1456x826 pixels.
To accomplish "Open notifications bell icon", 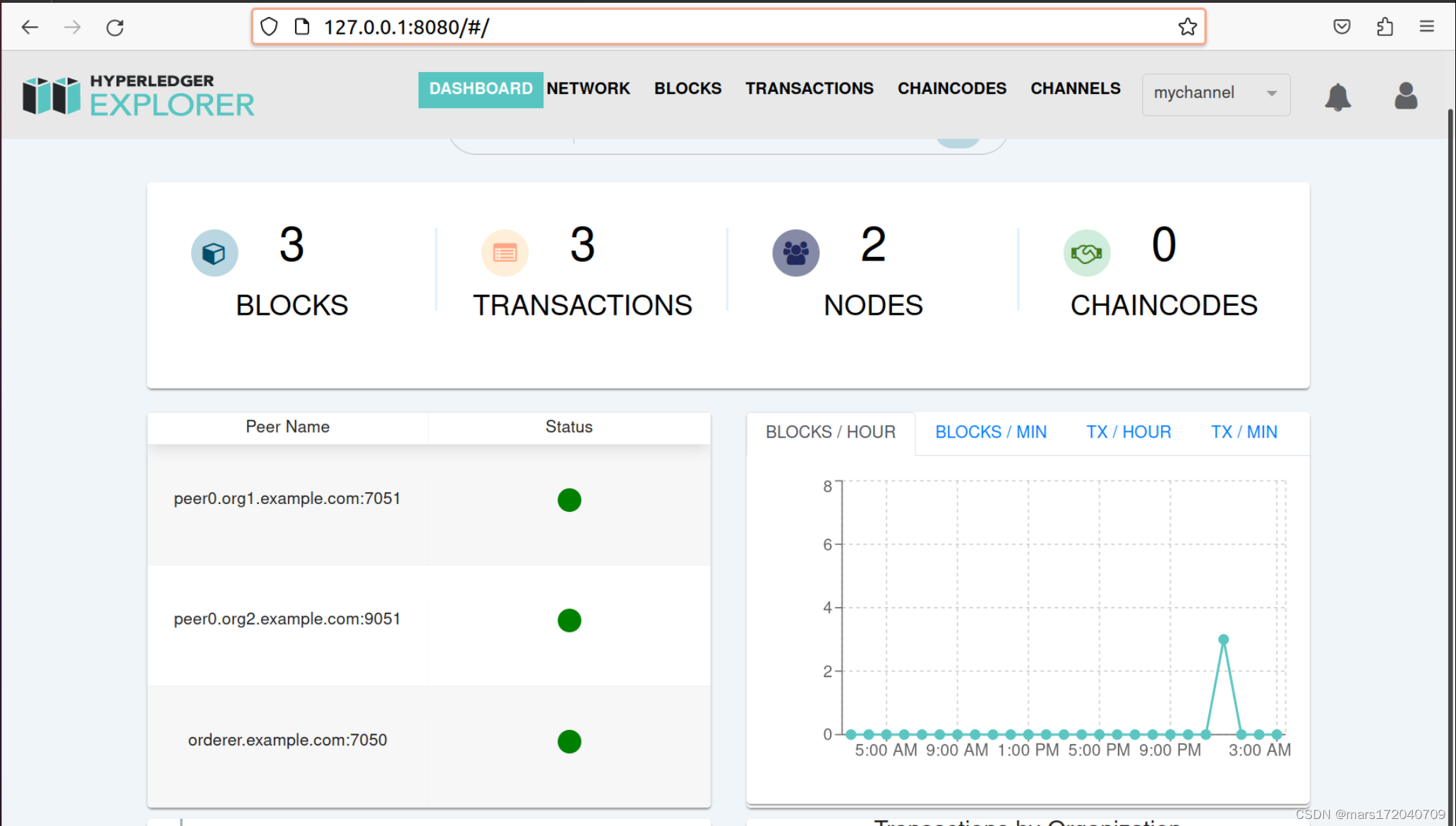I will tap(1337, 97).
